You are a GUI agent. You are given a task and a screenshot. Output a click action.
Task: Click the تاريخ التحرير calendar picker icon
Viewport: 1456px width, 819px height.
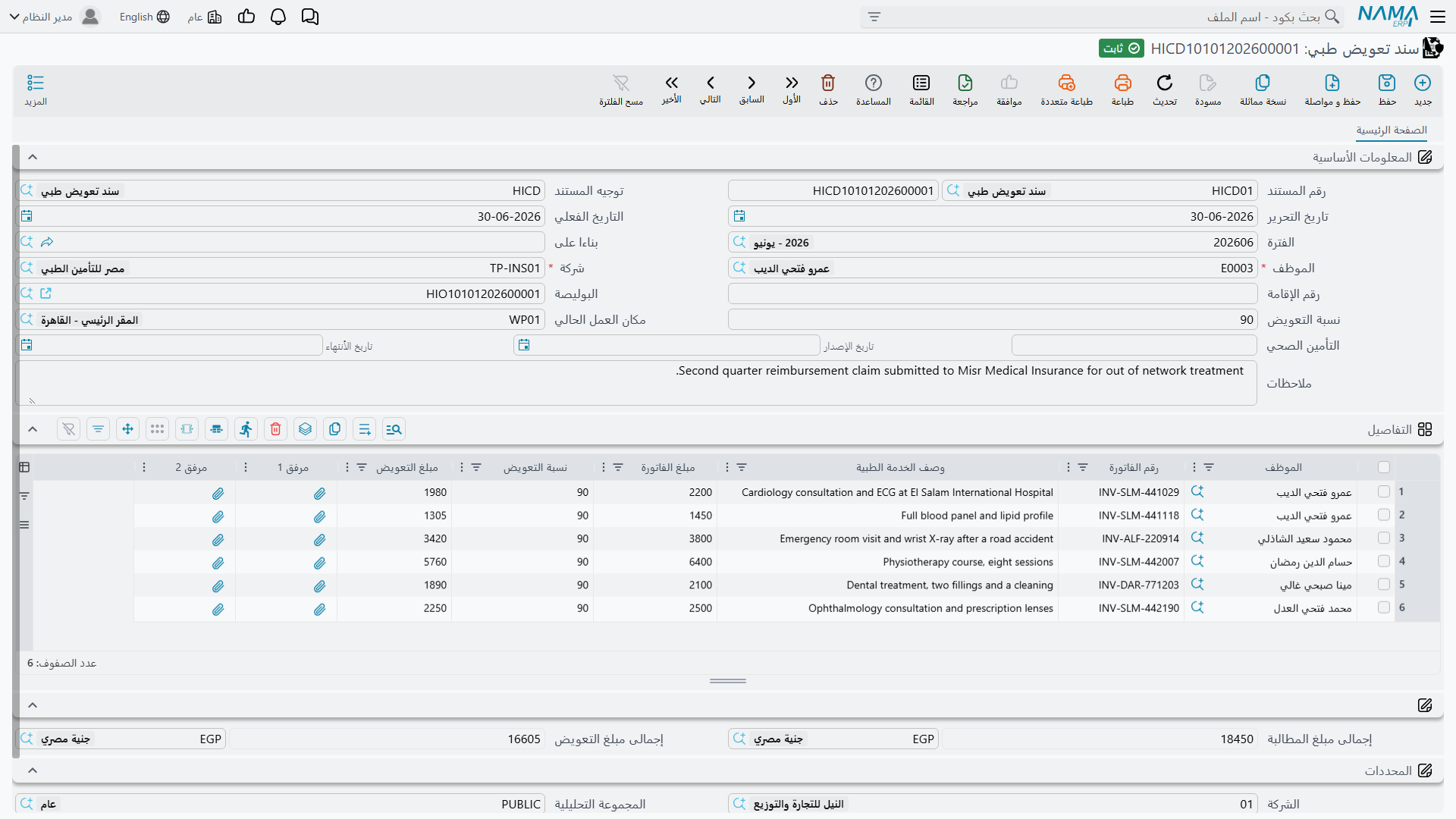[739, 216]
